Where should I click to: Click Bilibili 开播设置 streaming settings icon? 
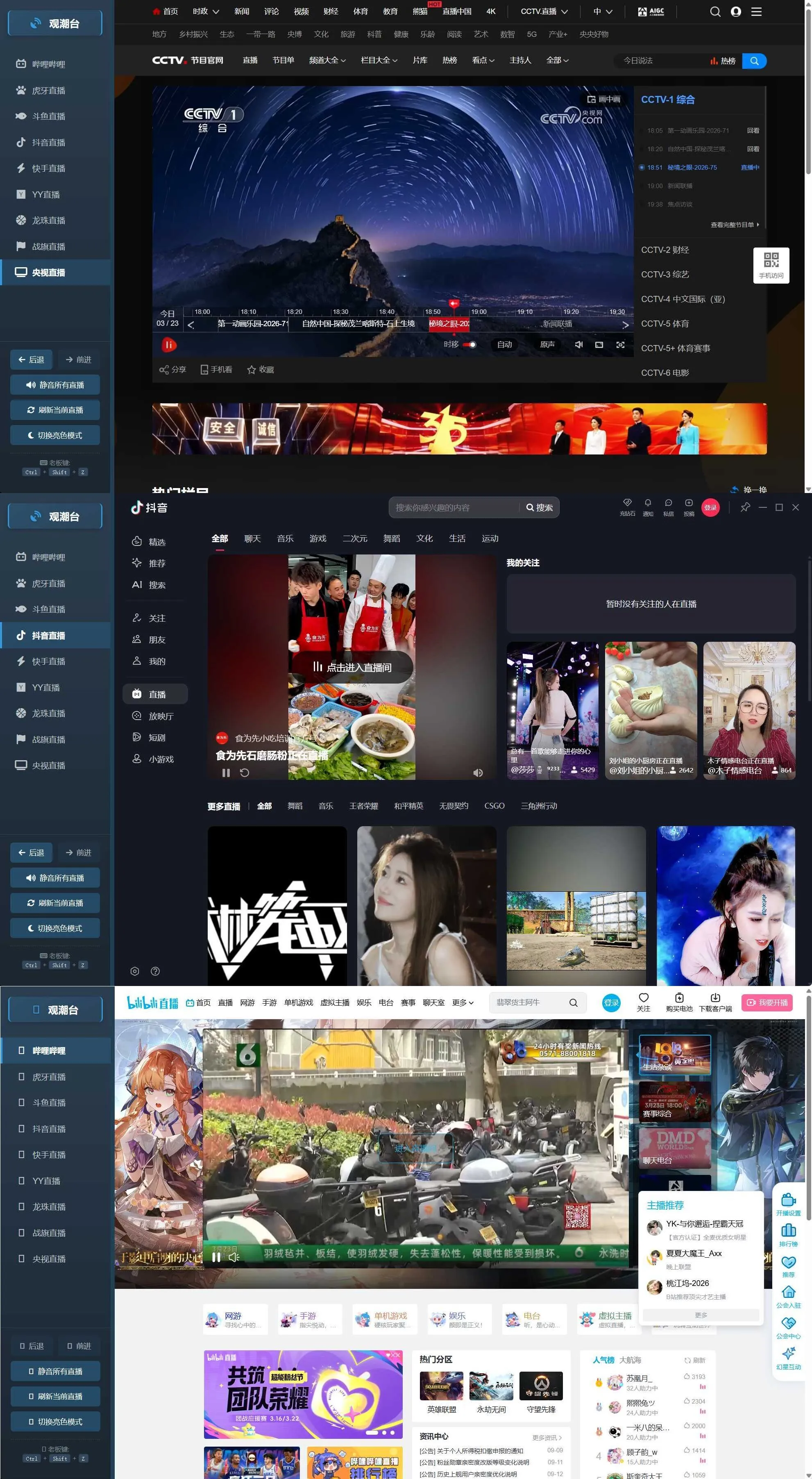[x=789, y=1202]
